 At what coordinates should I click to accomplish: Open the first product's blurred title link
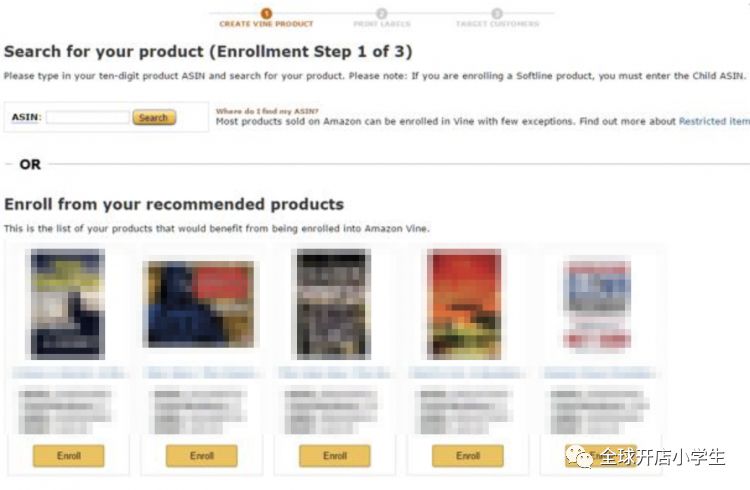click(x=68, y=373)
